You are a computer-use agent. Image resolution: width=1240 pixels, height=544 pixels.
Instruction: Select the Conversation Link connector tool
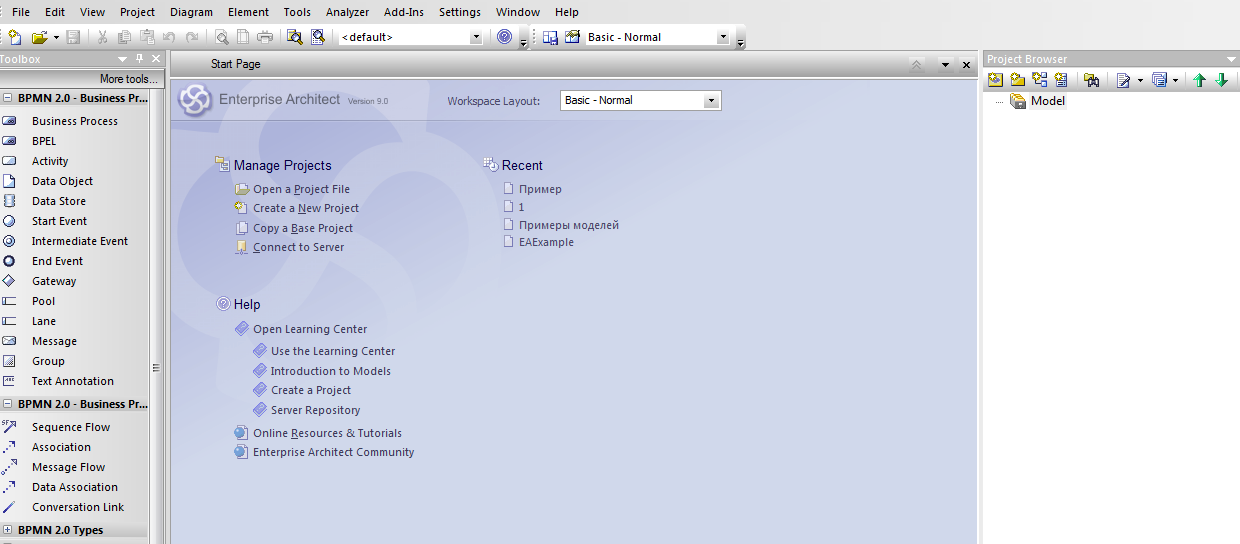click(77, 507)
